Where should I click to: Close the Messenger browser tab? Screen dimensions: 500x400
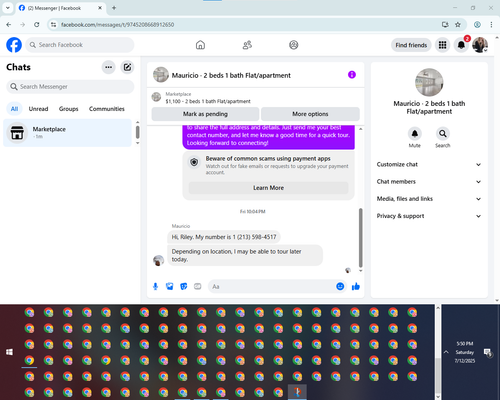coord(100,8)
